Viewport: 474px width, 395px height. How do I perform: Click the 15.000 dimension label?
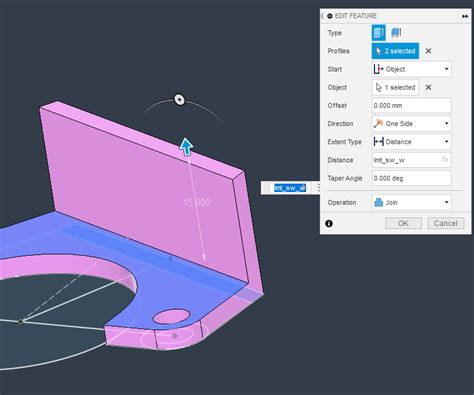197,202
